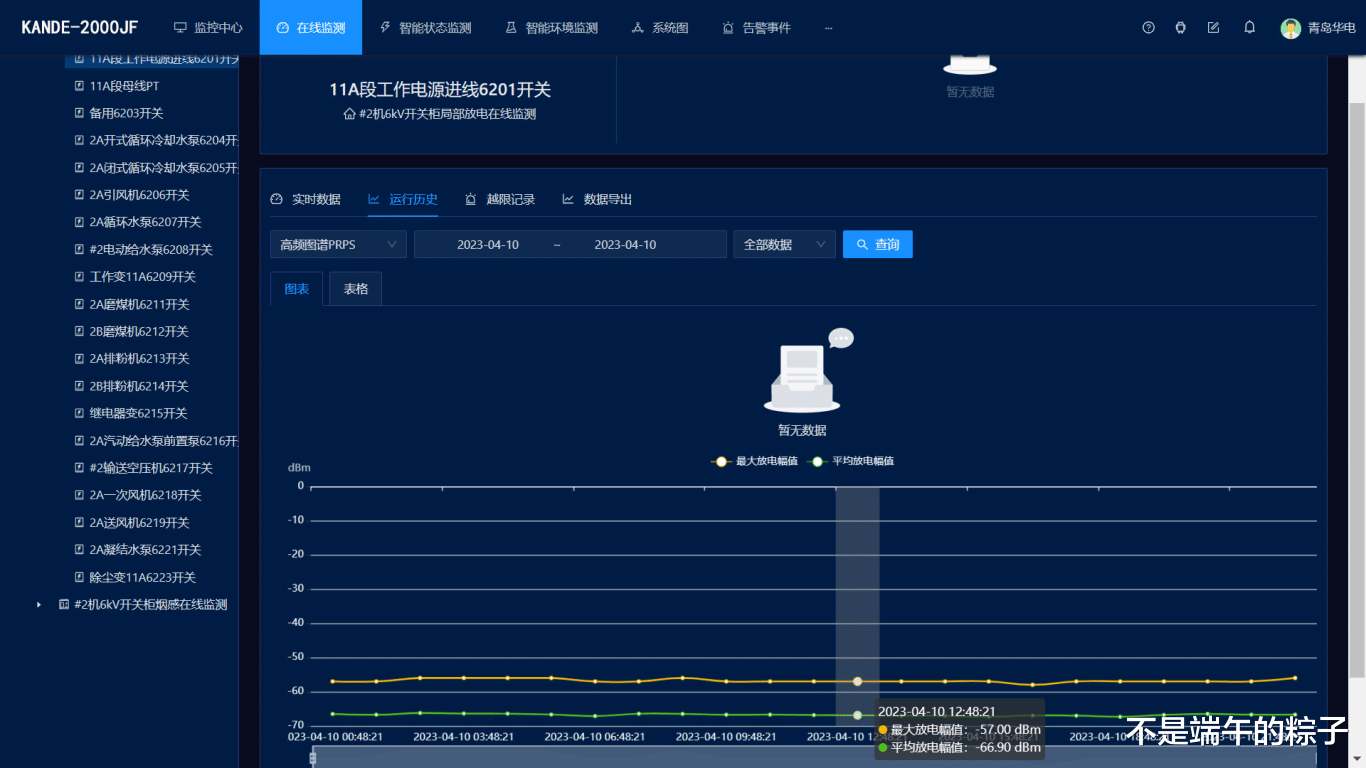
Task: Click the 查询 search button
Action: tap(878, 245)
